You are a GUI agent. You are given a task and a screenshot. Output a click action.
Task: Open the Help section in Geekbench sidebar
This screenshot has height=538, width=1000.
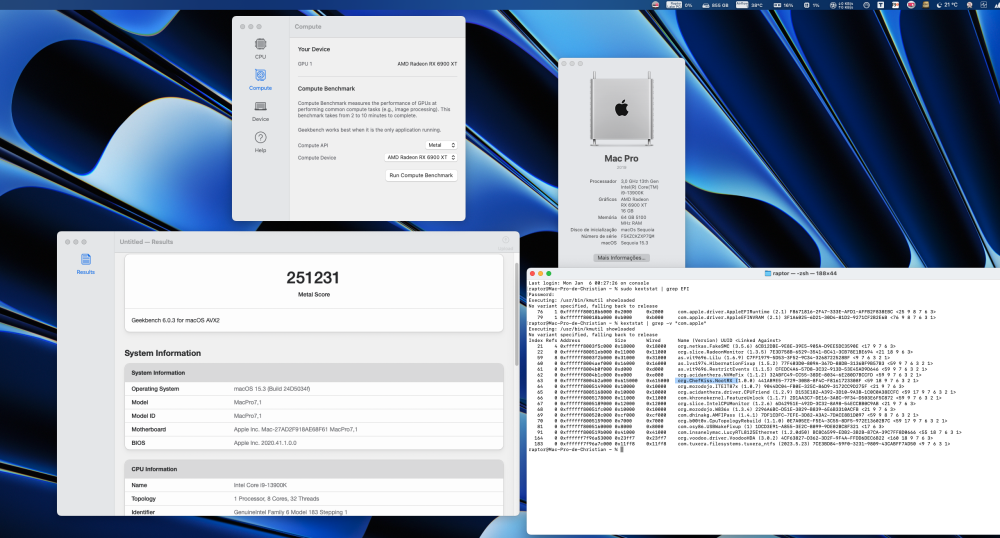tap(260, 142)
